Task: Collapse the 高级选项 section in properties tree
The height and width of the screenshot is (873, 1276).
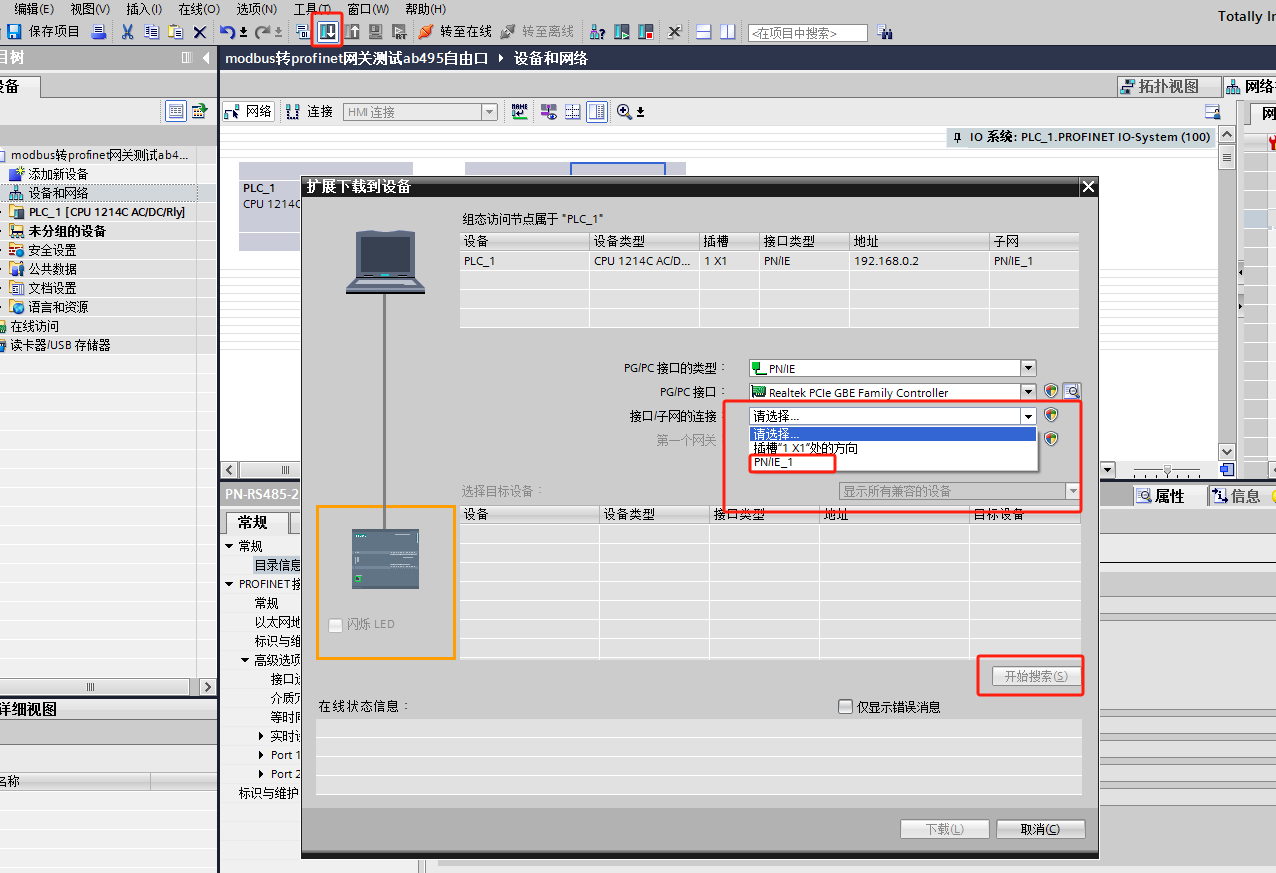Action: 245,660
